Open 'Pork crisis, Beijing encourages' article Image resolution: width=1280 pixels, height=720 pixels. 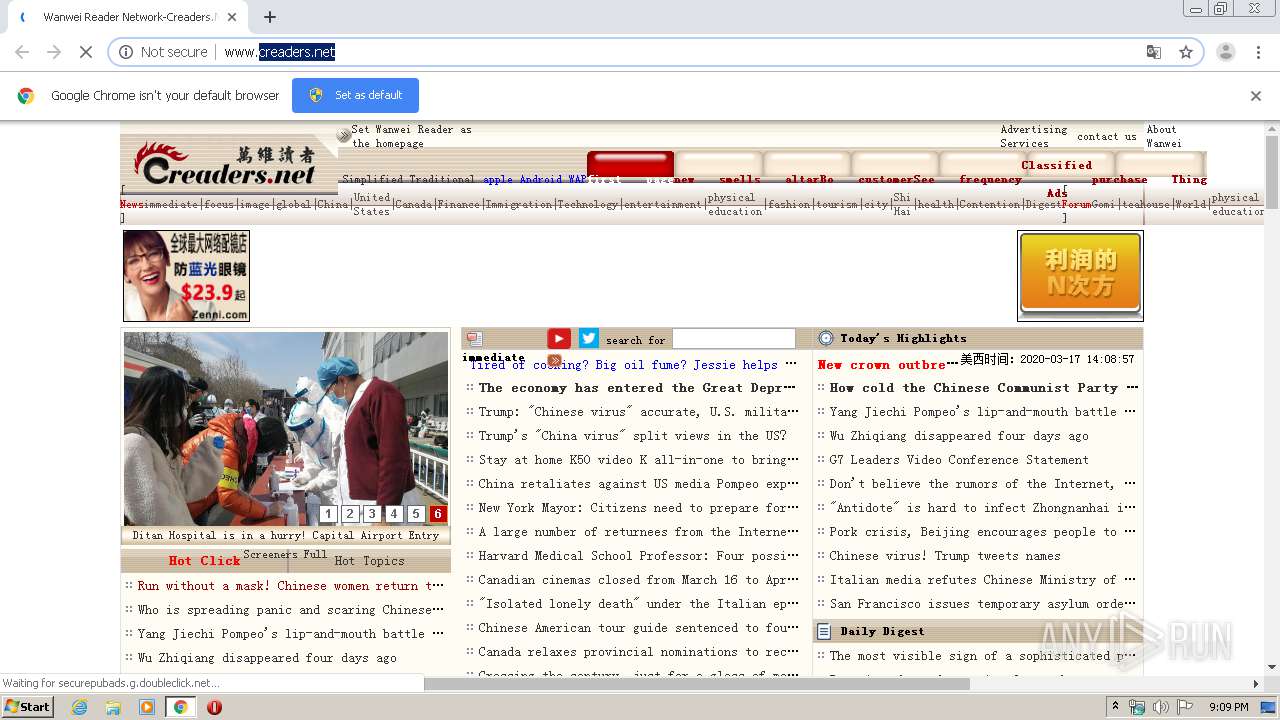(x=983, y=532)
